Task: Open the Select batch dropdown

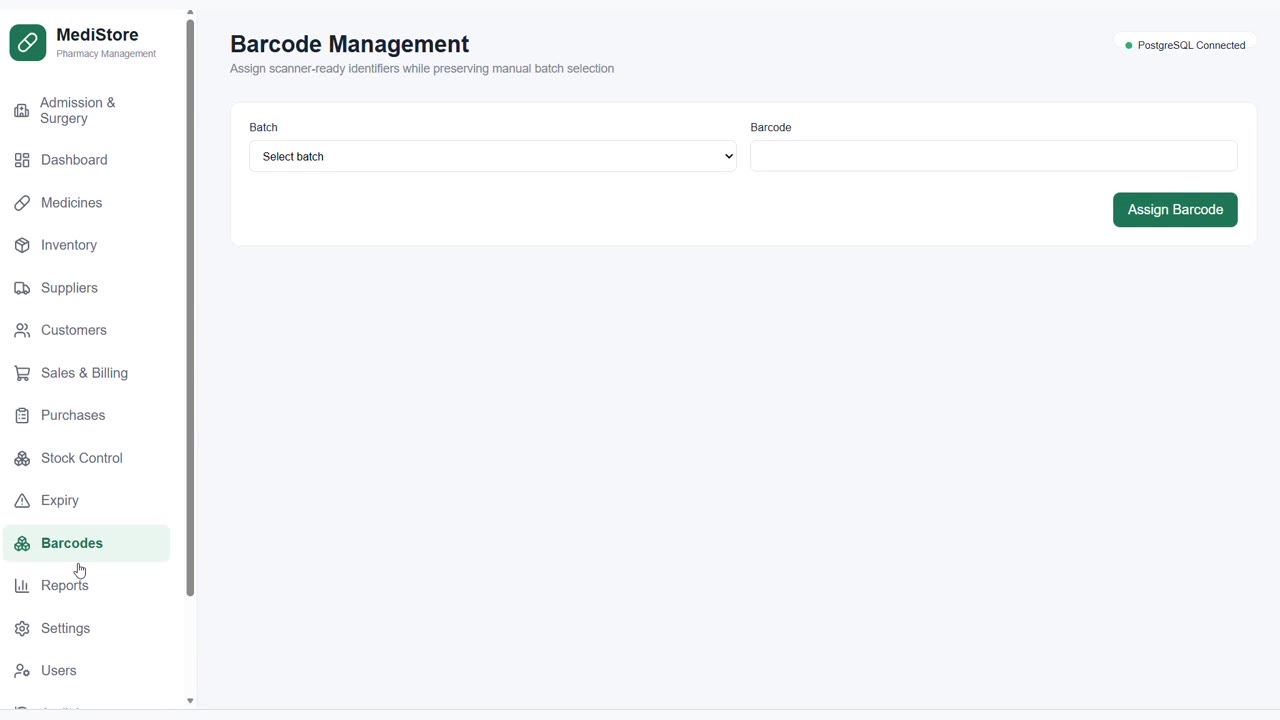Action: (x=493, y=156)
